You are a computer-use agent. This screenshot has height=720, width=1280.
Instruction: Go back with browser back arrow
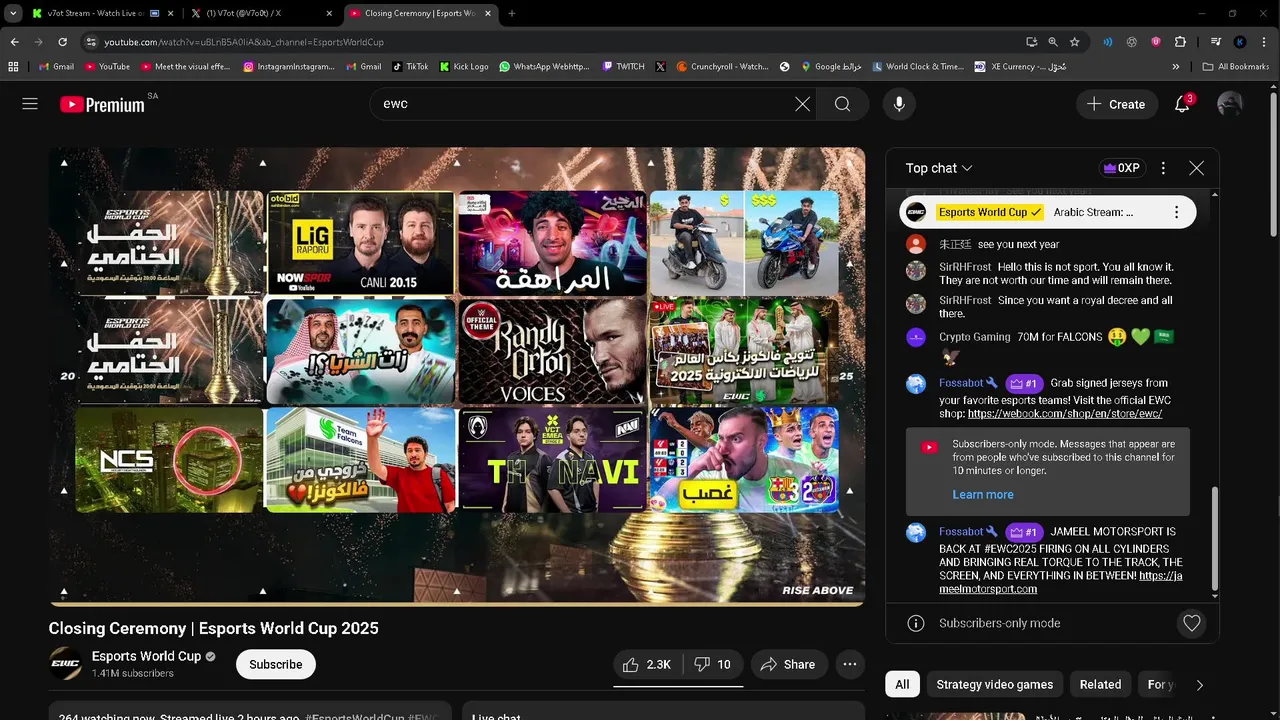(15, 42)
